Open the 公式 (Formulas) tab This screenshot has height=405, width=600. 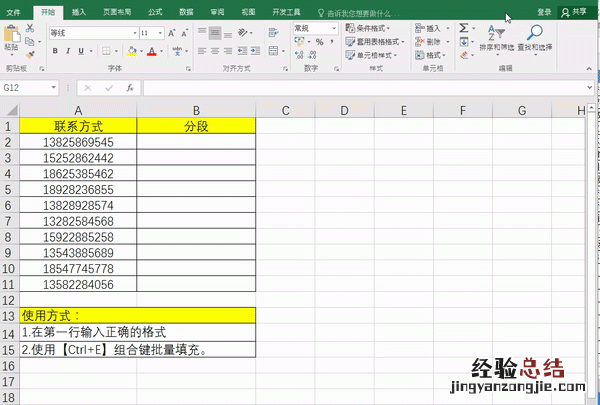pyautogui.click(x=155, y=12)
